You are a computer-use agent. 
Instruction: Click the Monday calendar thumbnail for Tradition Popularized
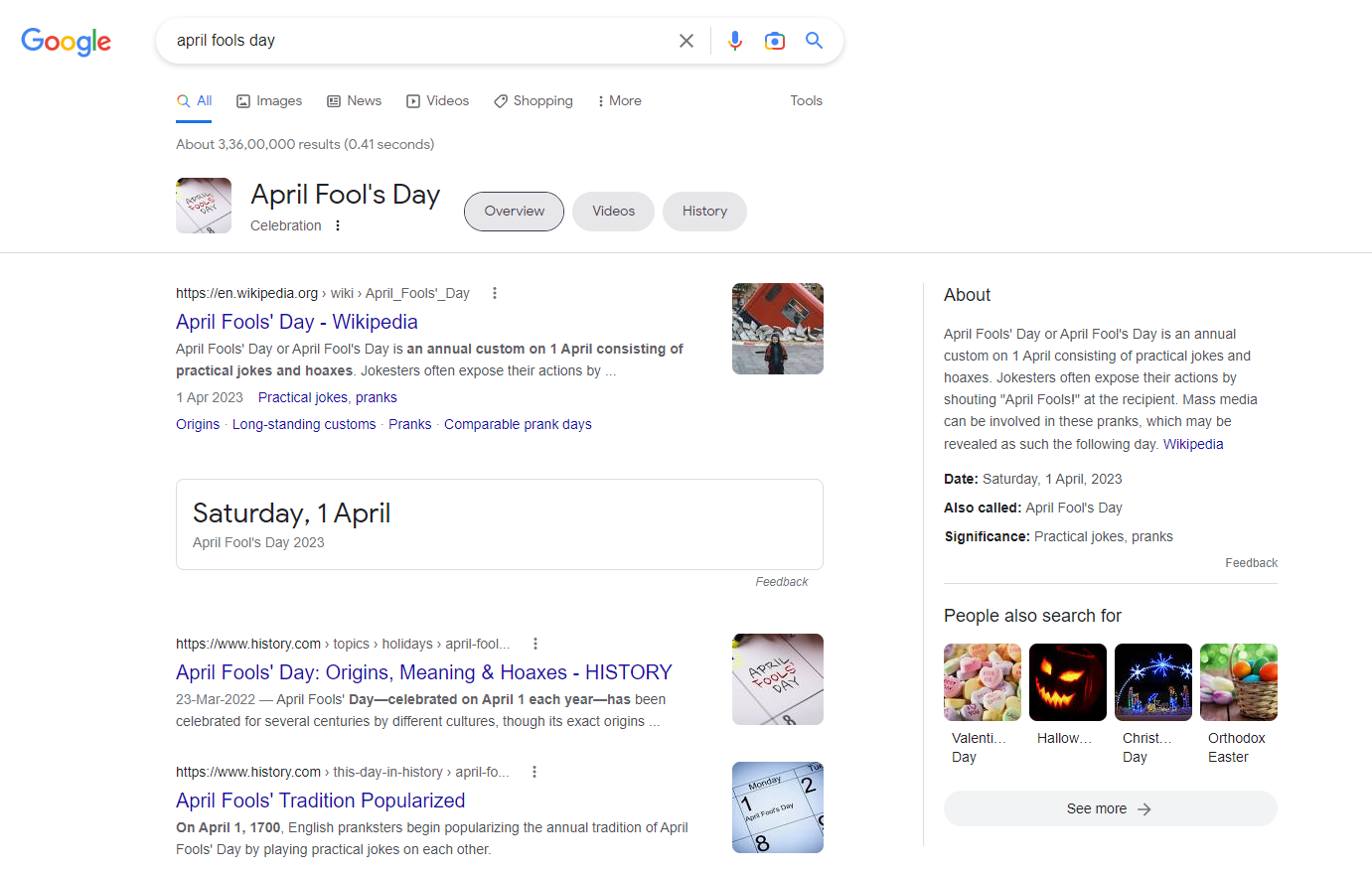point(778,807)
